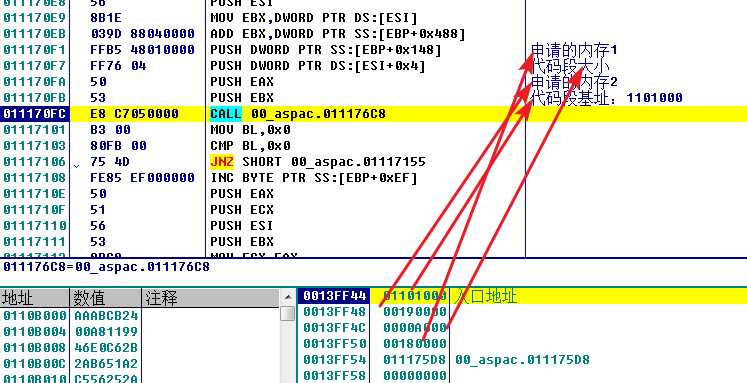Select stack address 0013FF54

pyautogui.click(x=335, y=360)
